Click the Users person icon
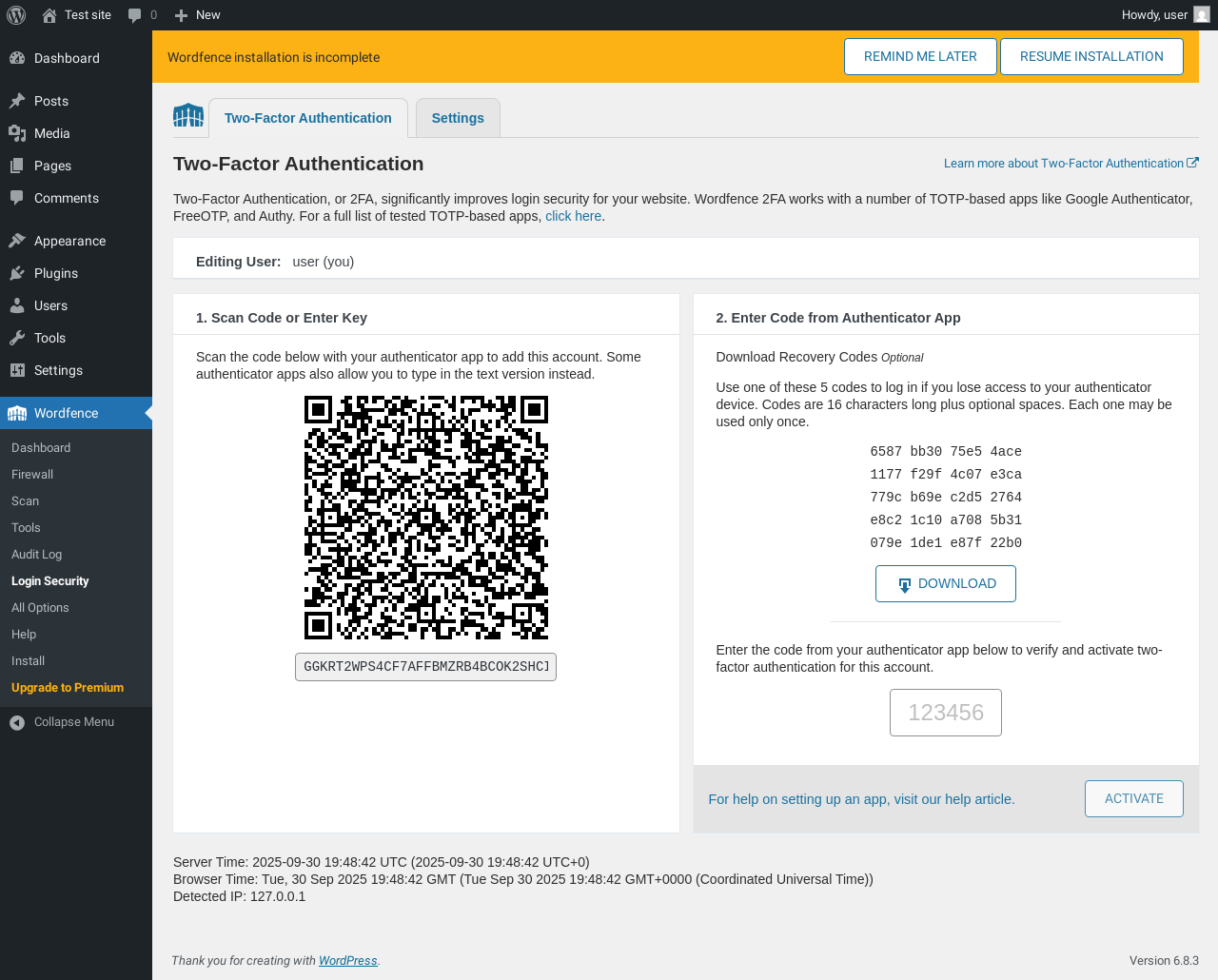This screenshot has height=980, width=1218. [17, 305]
